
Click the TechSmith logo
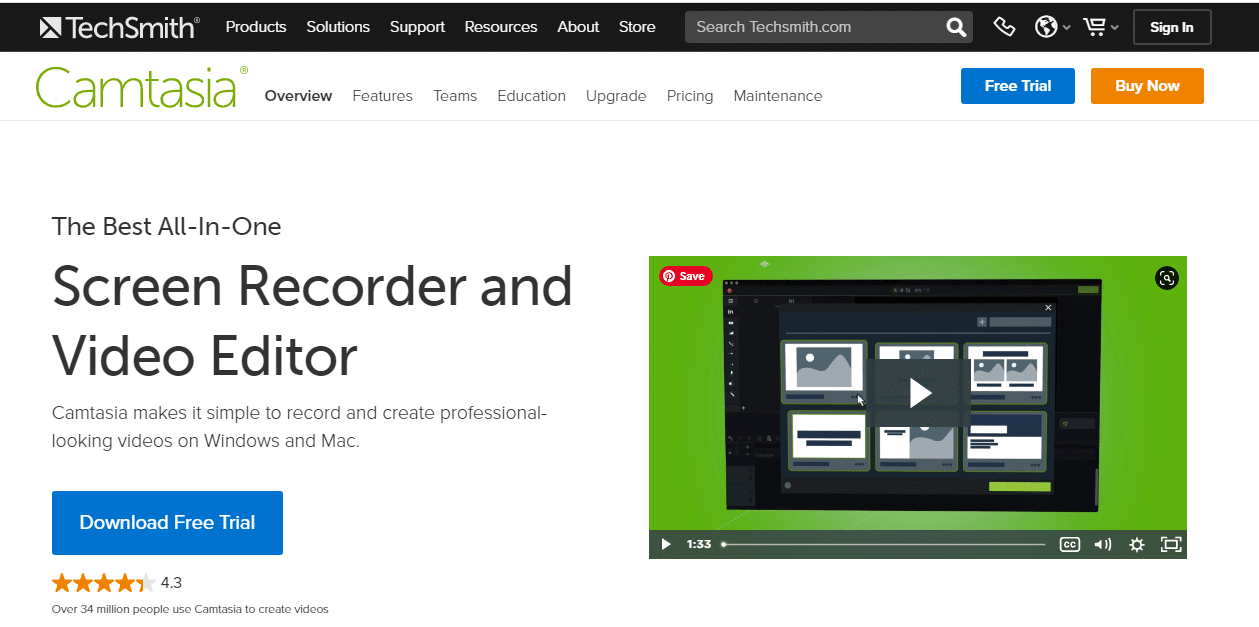tap(119, 27)
